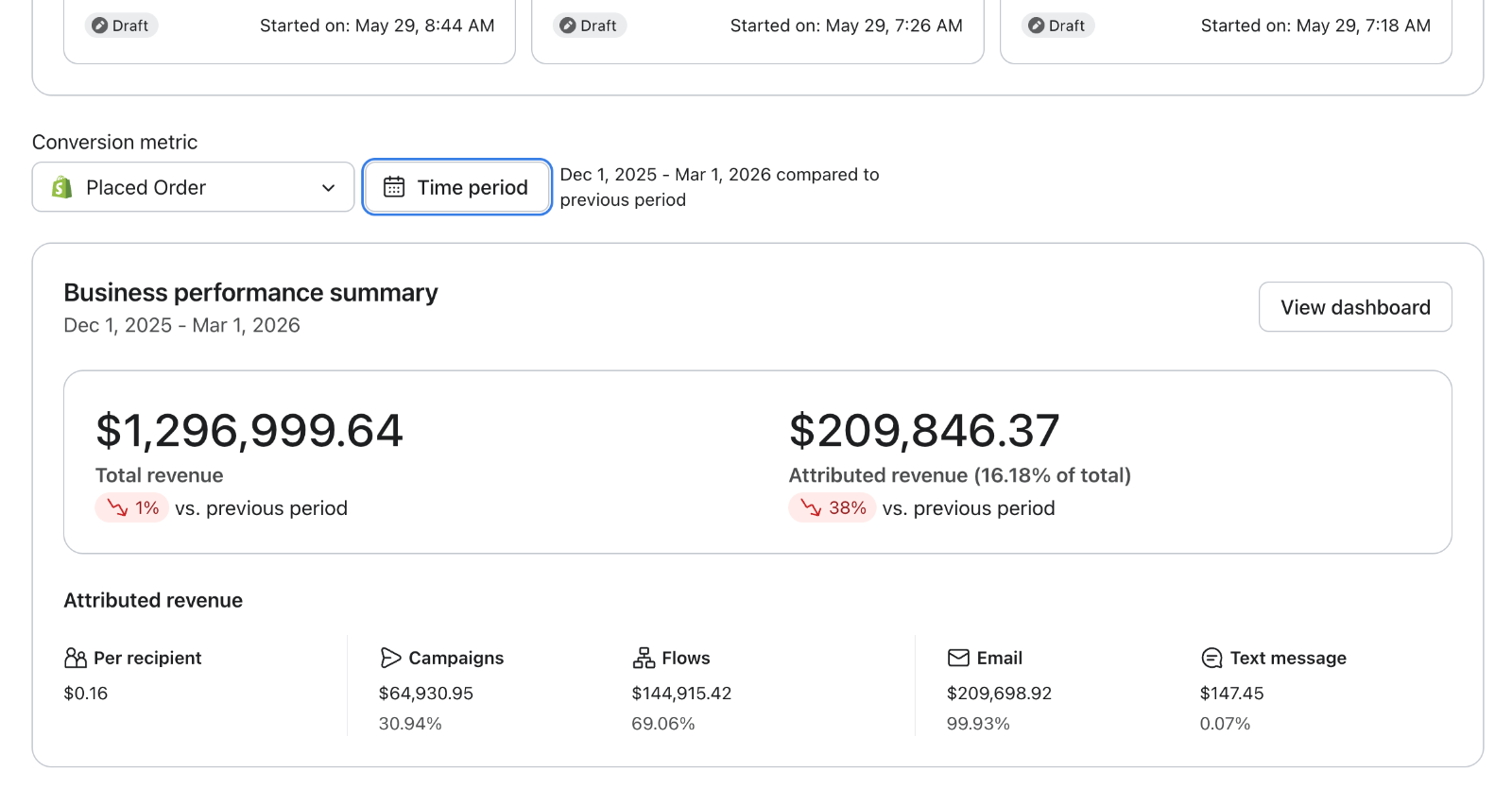
Task: Open the Placed Order conversion metric dropdown
Action: [x=193, y=187]
